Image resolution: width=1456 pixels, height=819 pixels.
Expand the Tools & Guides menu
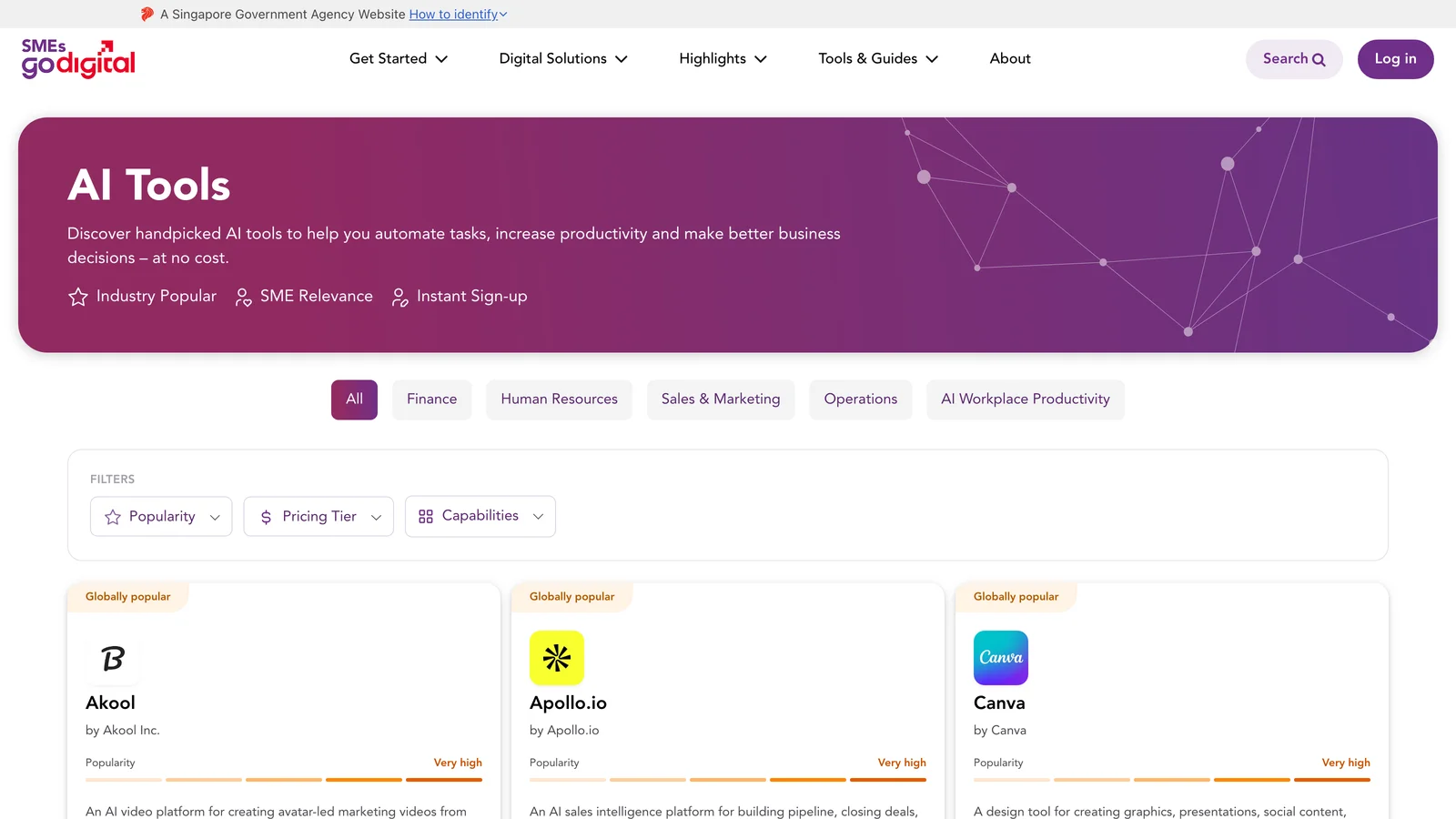coord(878,58)
